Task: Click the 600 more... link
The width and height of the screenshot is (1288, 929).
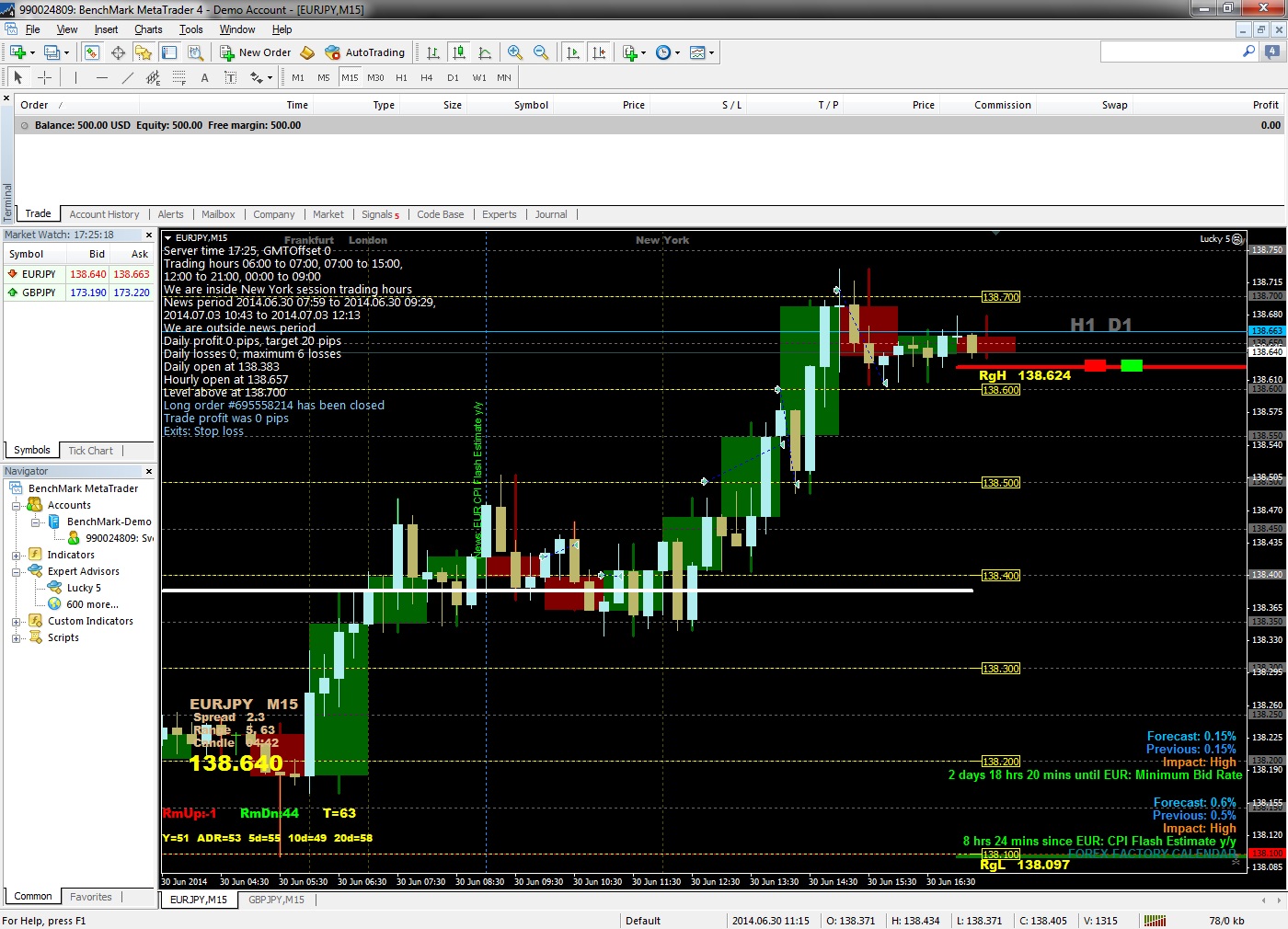Action: click(92, 604)
